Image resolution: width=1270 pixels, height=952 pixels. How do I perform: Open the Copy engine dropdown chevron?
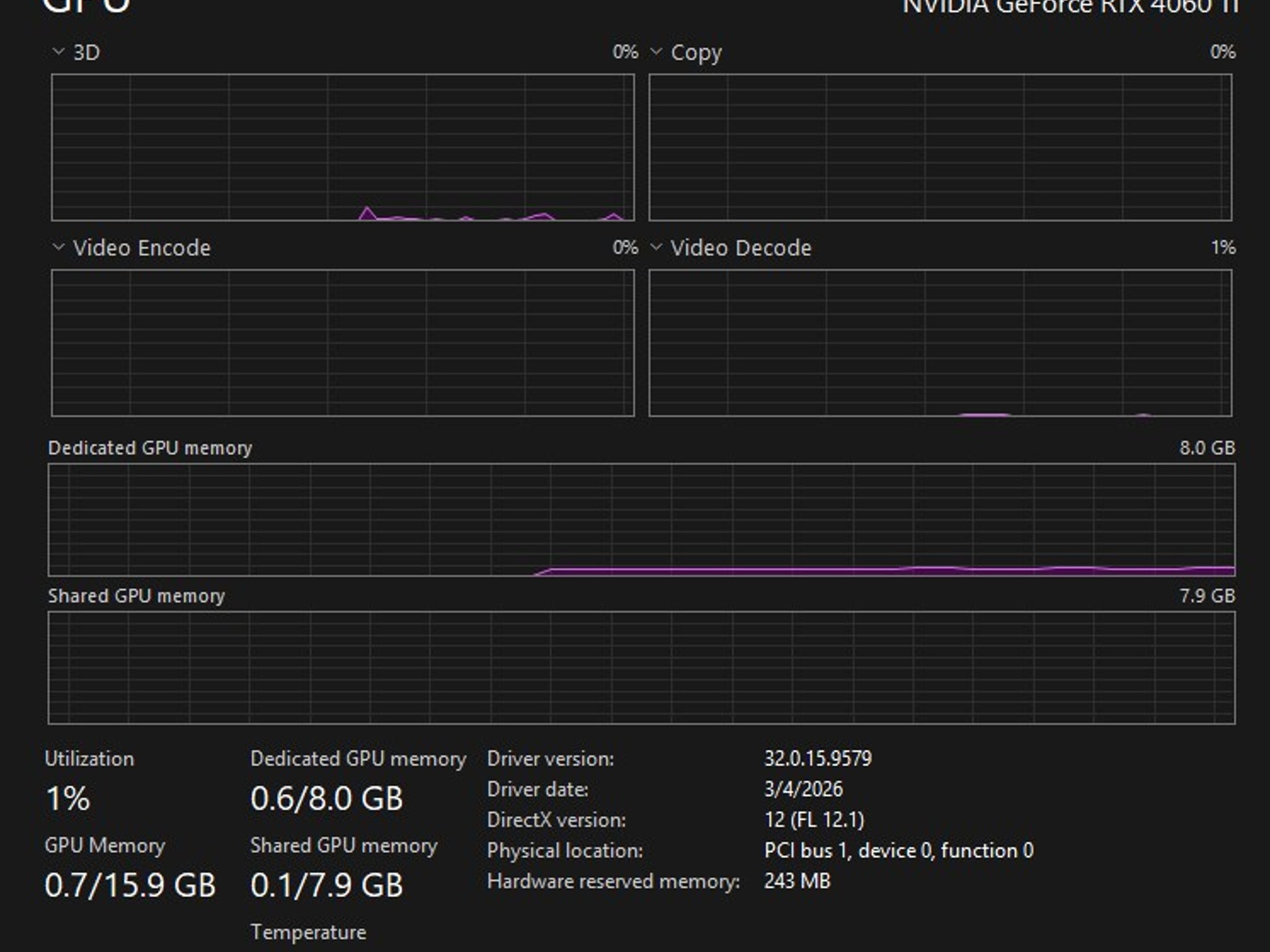(x=656, y=52)
